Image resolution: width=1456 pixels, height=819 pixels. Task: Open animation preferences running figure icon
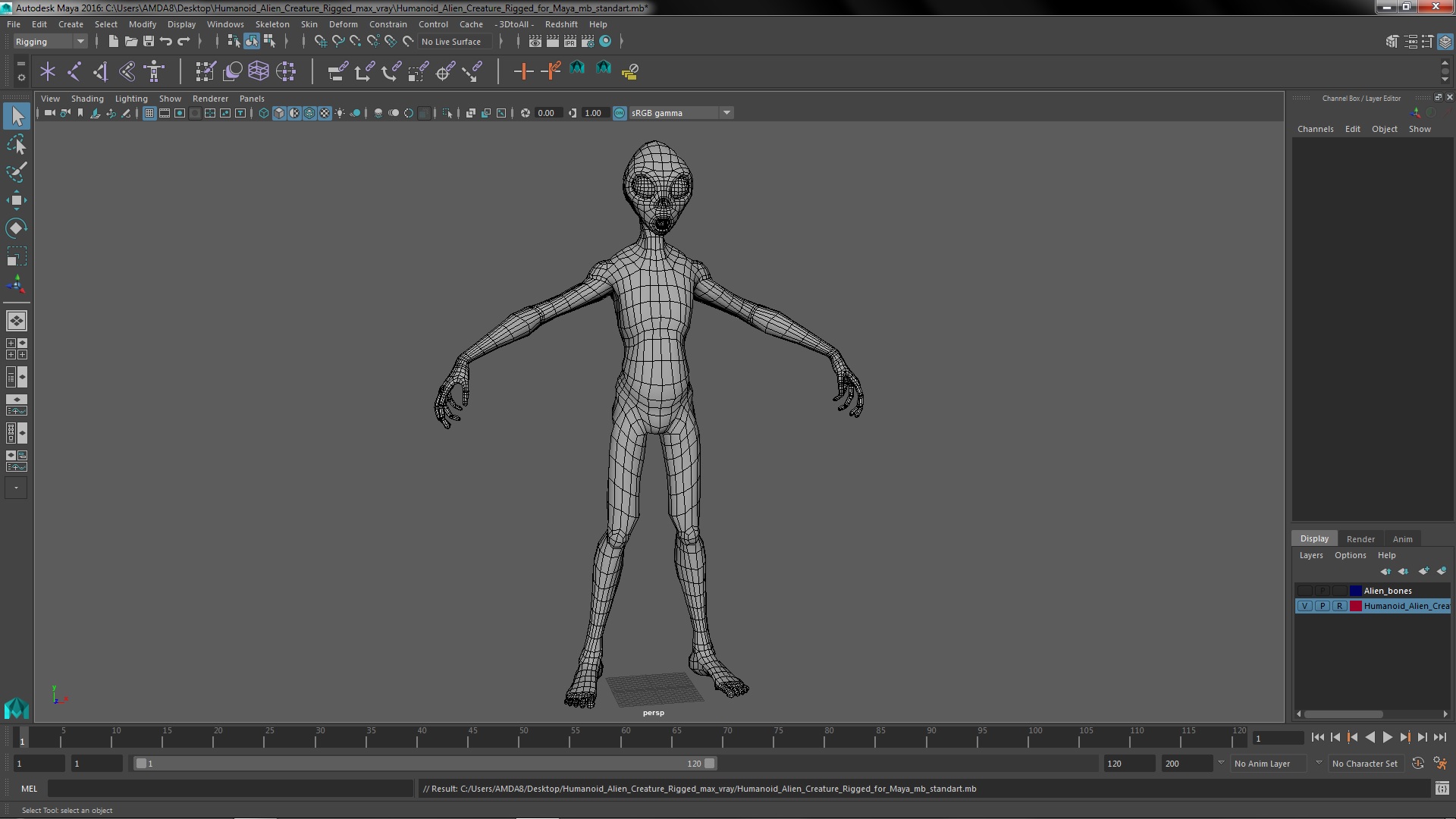1439,764
